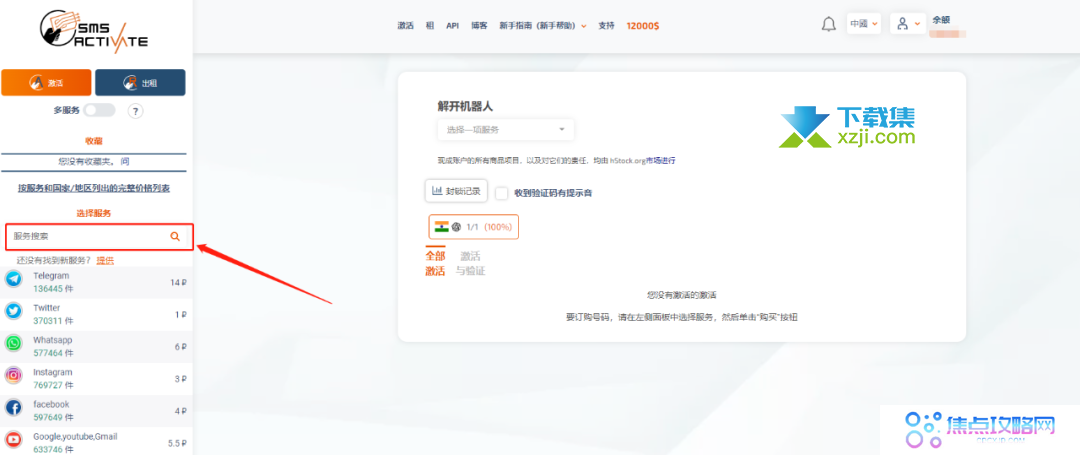
Task: Click the Whatsapp service icon
Action: pos(13,343)
